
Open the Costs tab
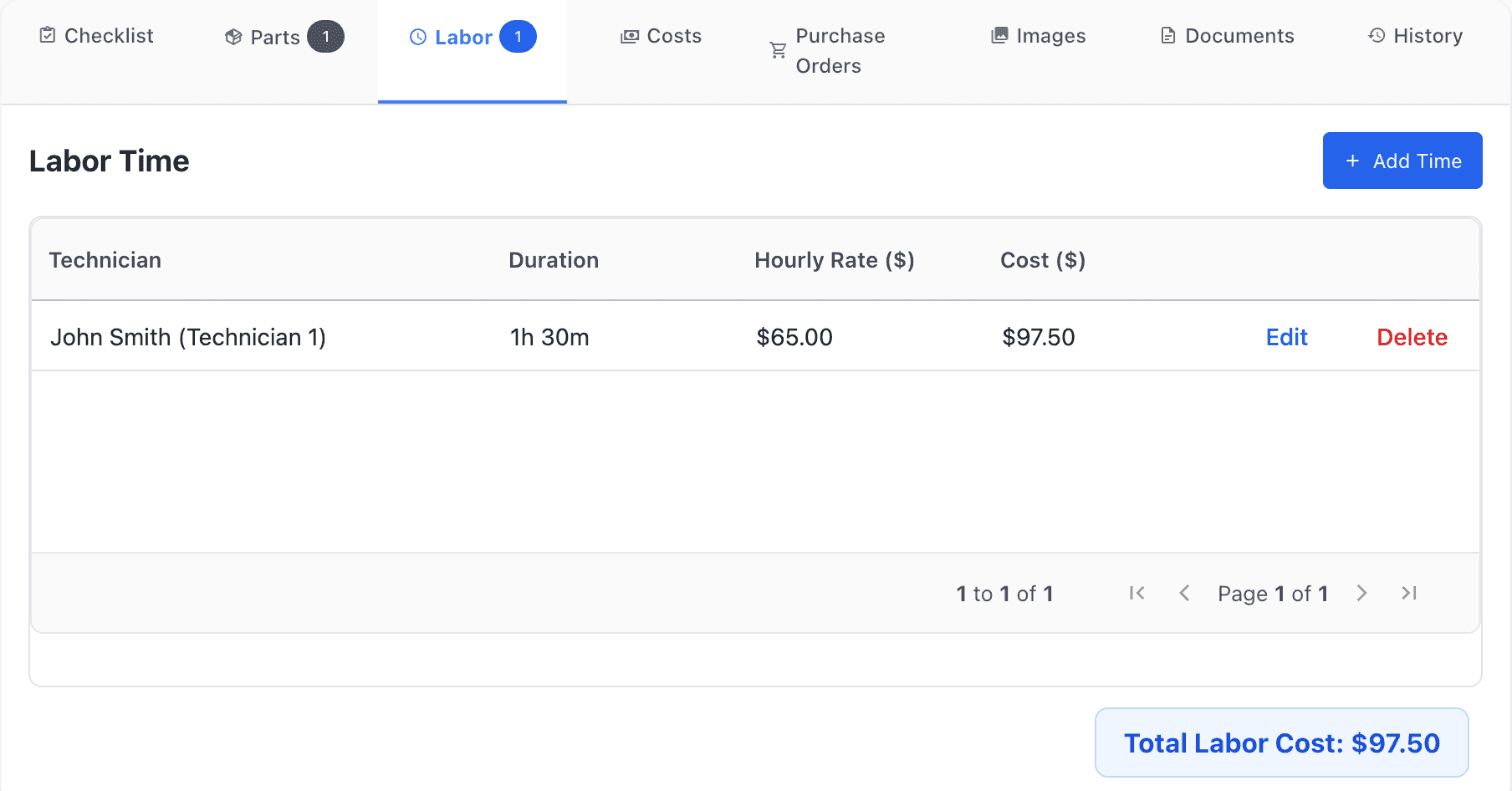tap(661, 37)
